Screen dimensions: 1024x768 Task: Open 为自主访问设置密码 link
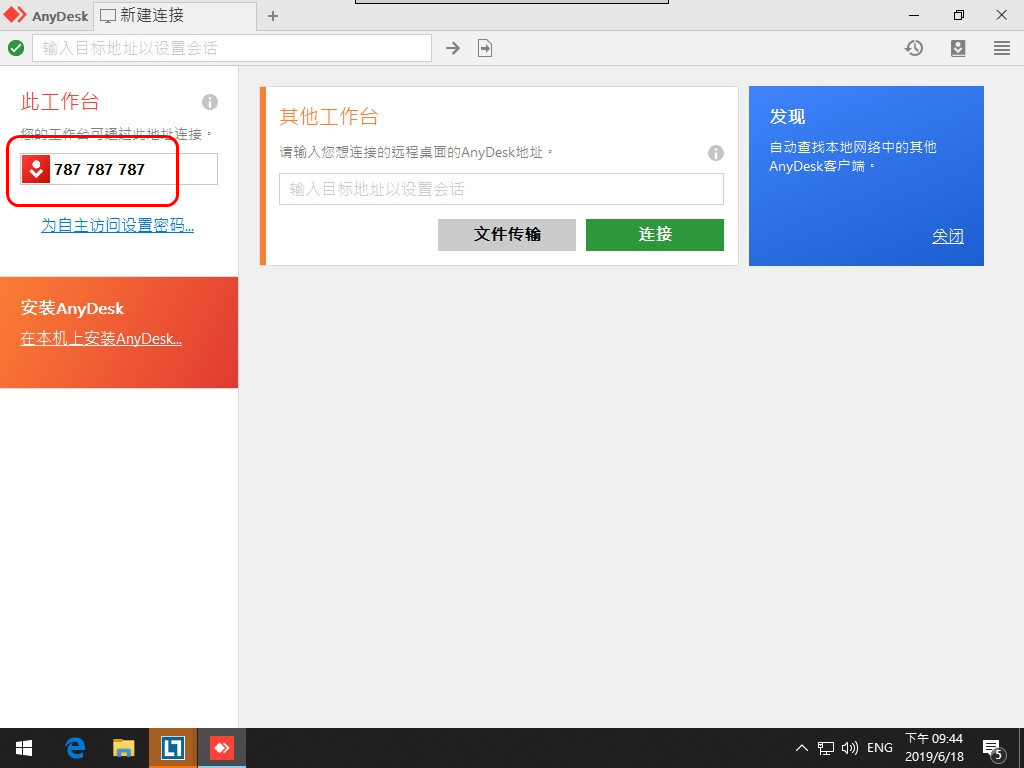pos(118,225)
